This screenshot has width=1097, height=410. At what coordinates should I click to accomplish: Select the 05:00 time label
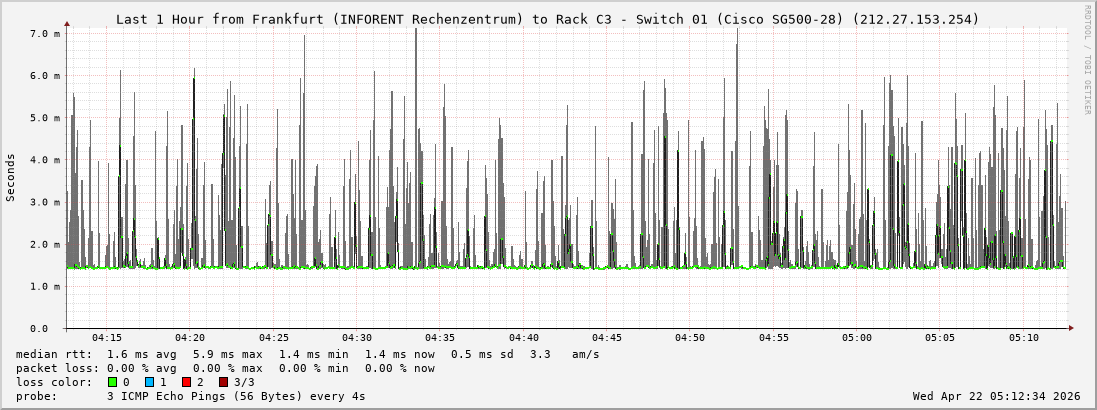[x=856, y=338]
